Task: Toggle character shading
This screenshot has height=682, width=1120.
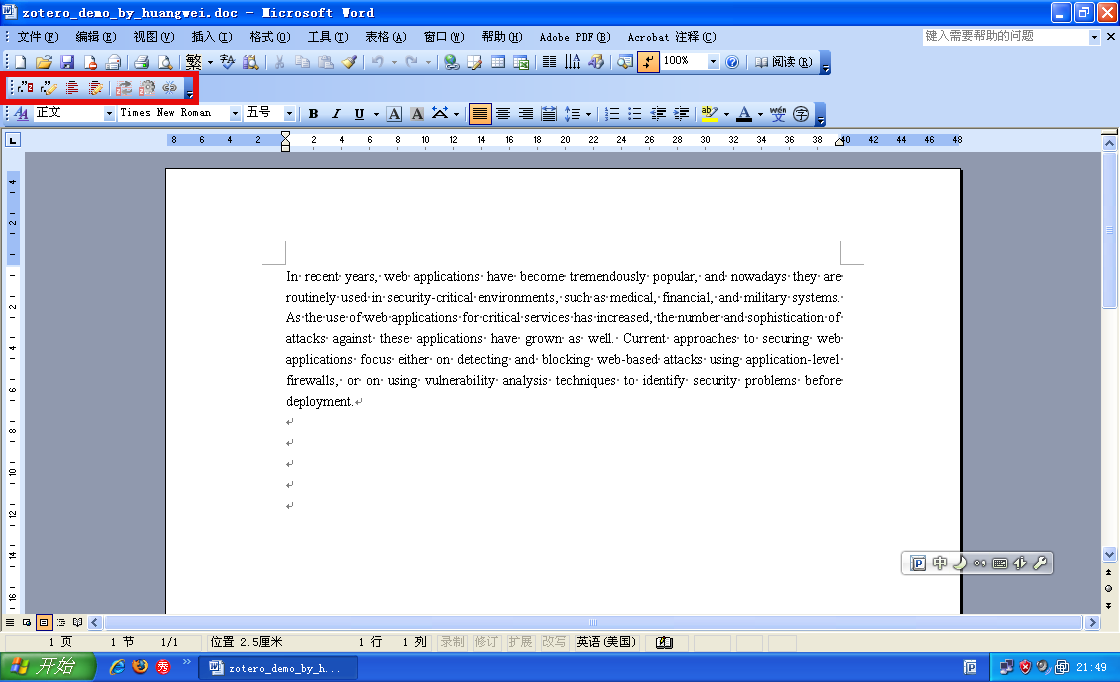Action: 417,114
